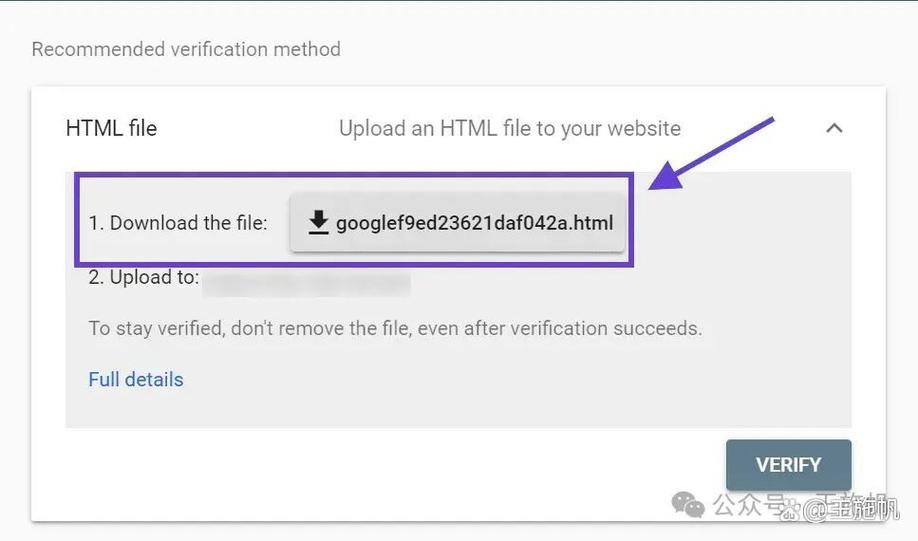Image resolution: width=918 pixels, height=541 pixels.
Task: Click 'Upload an HTML file to your website' text
Action: [510, 128]
